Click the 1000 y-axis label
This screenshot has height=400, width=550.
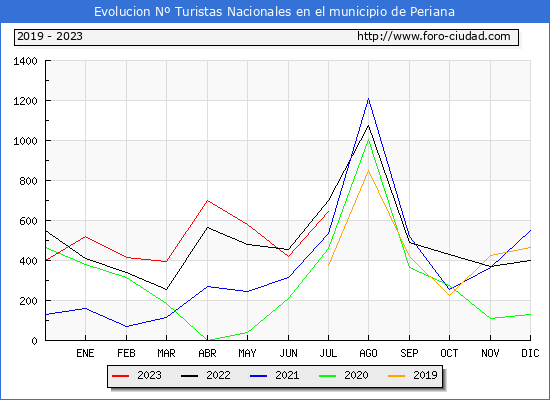click(25, 141)
